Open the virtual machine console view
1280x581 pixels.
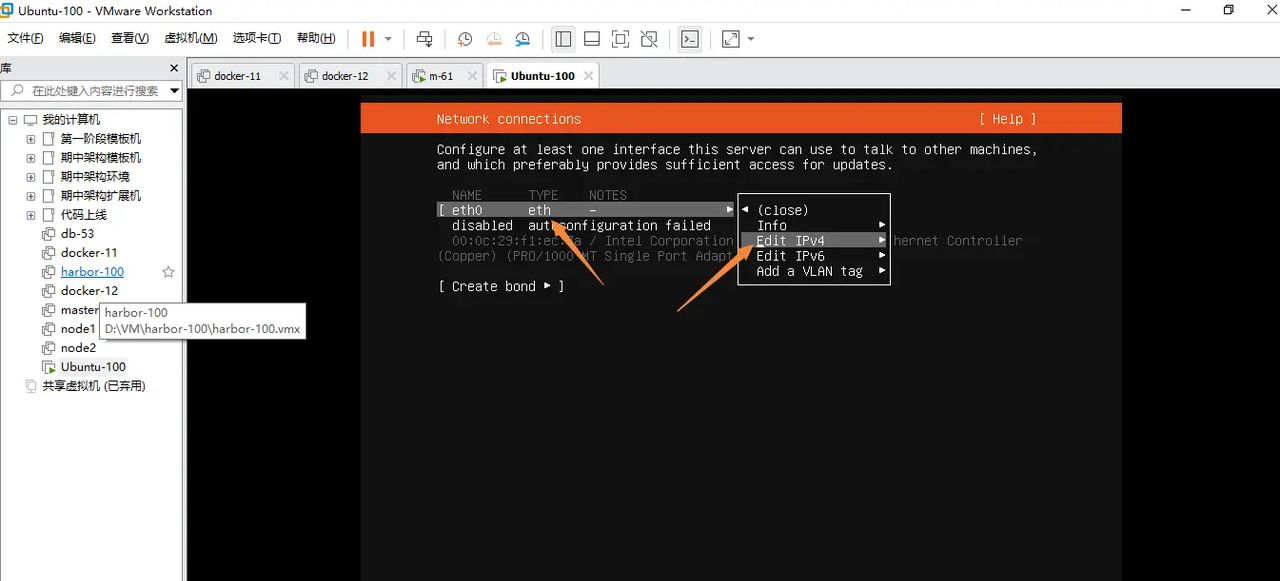pyautogui.click(x=690, y=39)
